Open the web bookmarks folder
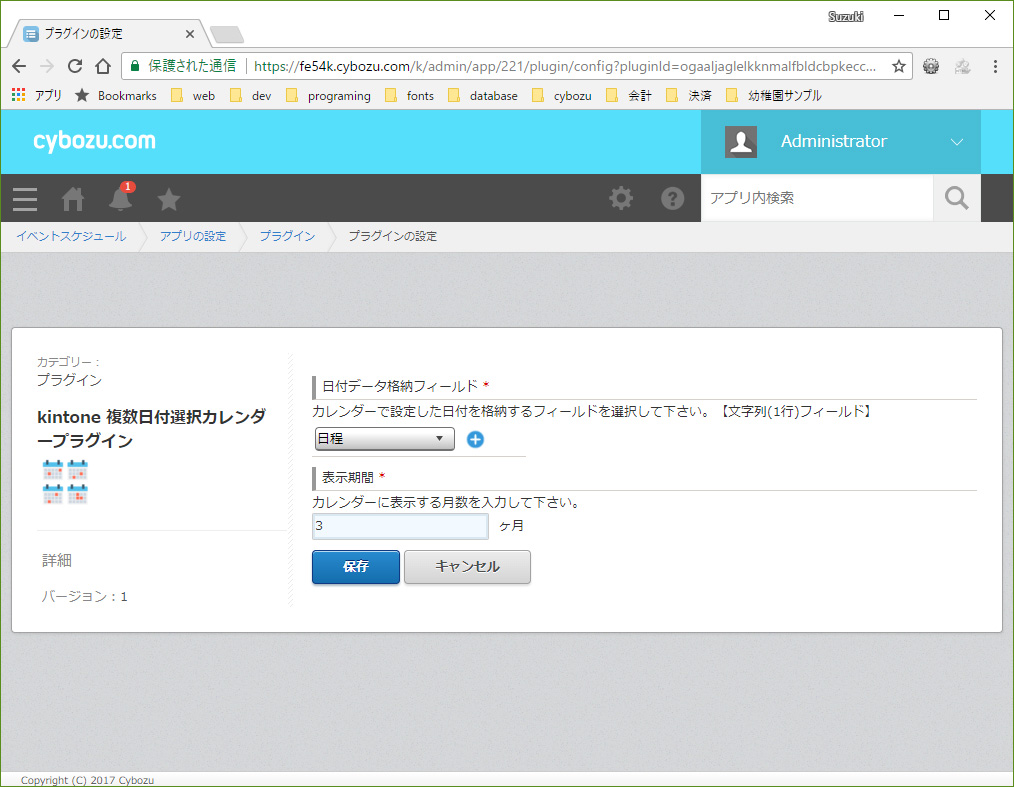The image size is (1014, 787). click(x=193, y=96)
